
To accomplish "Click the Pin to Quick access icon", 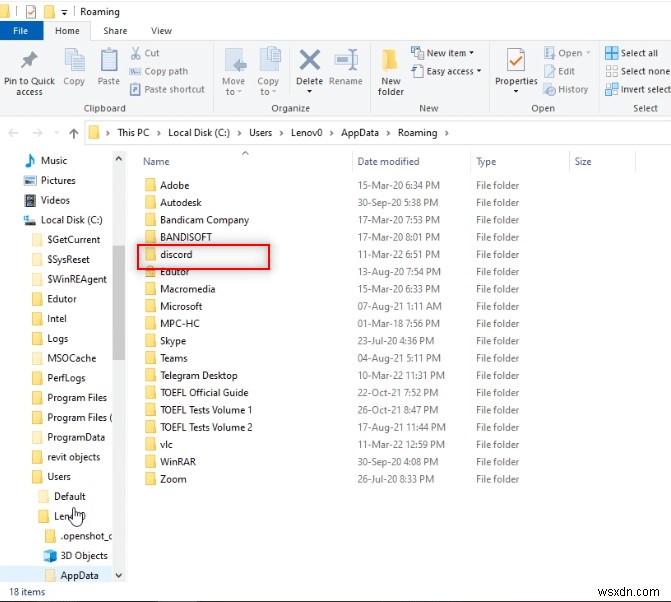I will pos(29,60).
